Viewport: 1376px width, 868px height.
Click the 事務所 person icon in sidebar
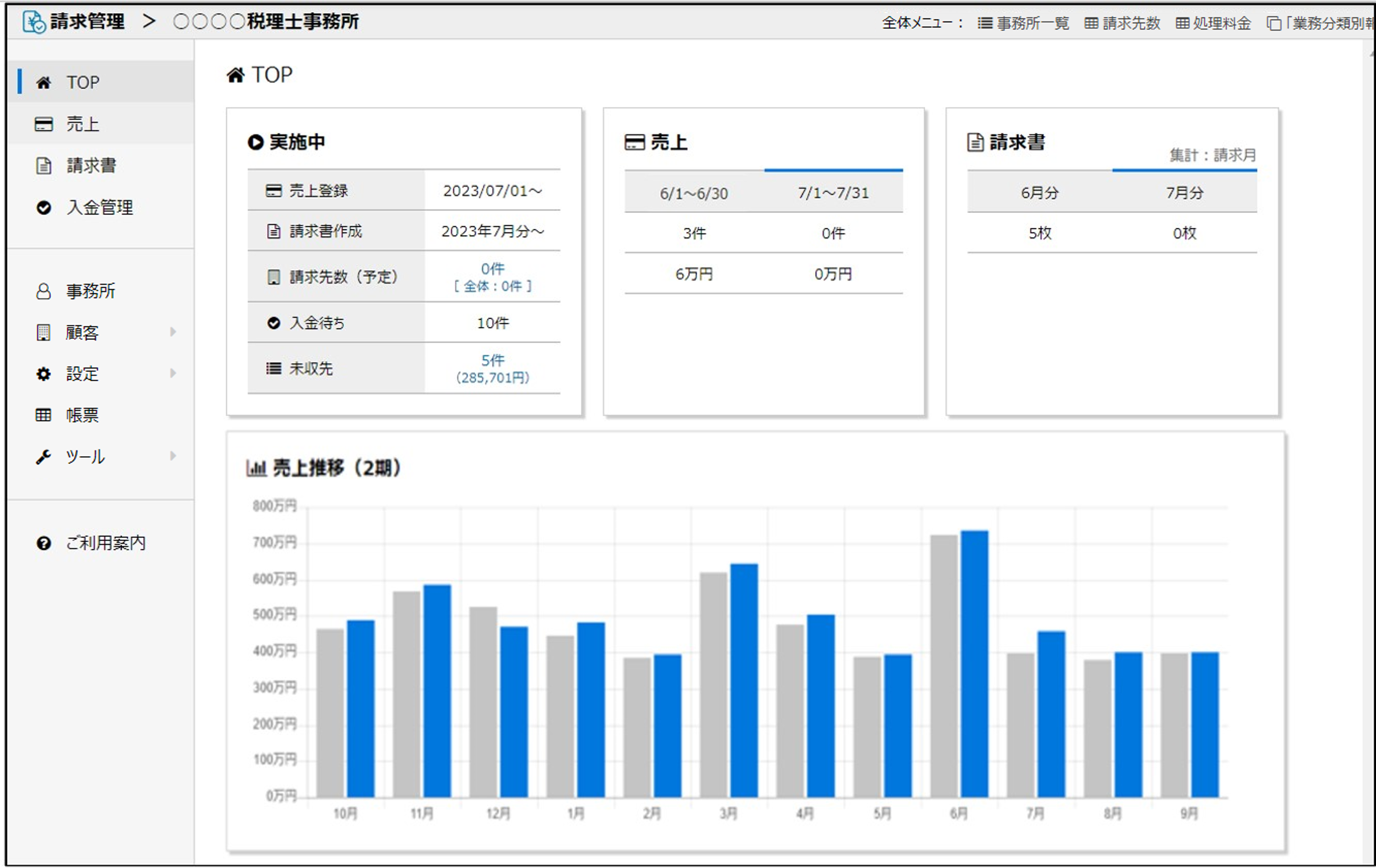click(43, 291)
